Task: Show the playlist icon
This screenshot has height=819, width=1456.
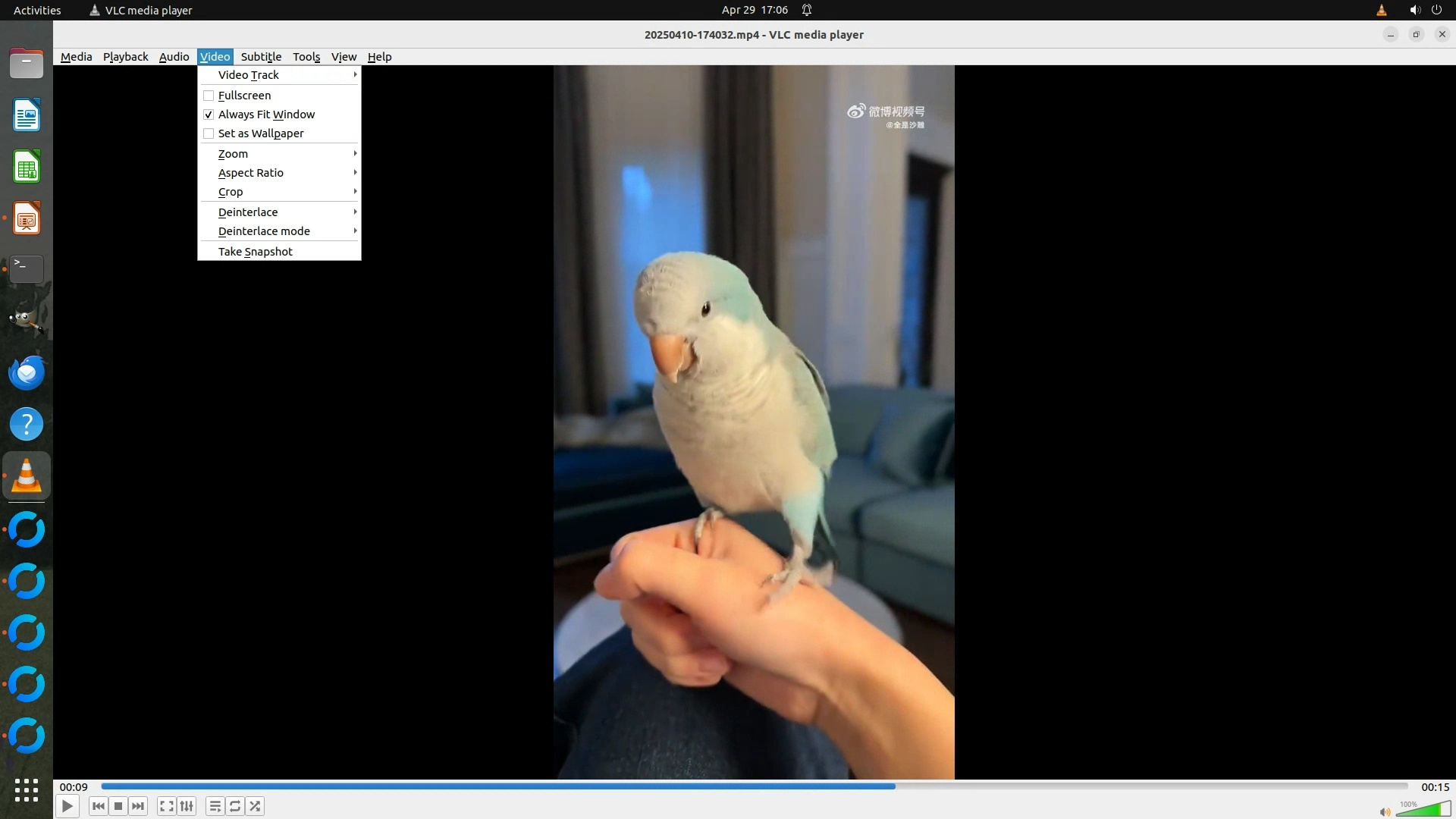Action: 215,806
